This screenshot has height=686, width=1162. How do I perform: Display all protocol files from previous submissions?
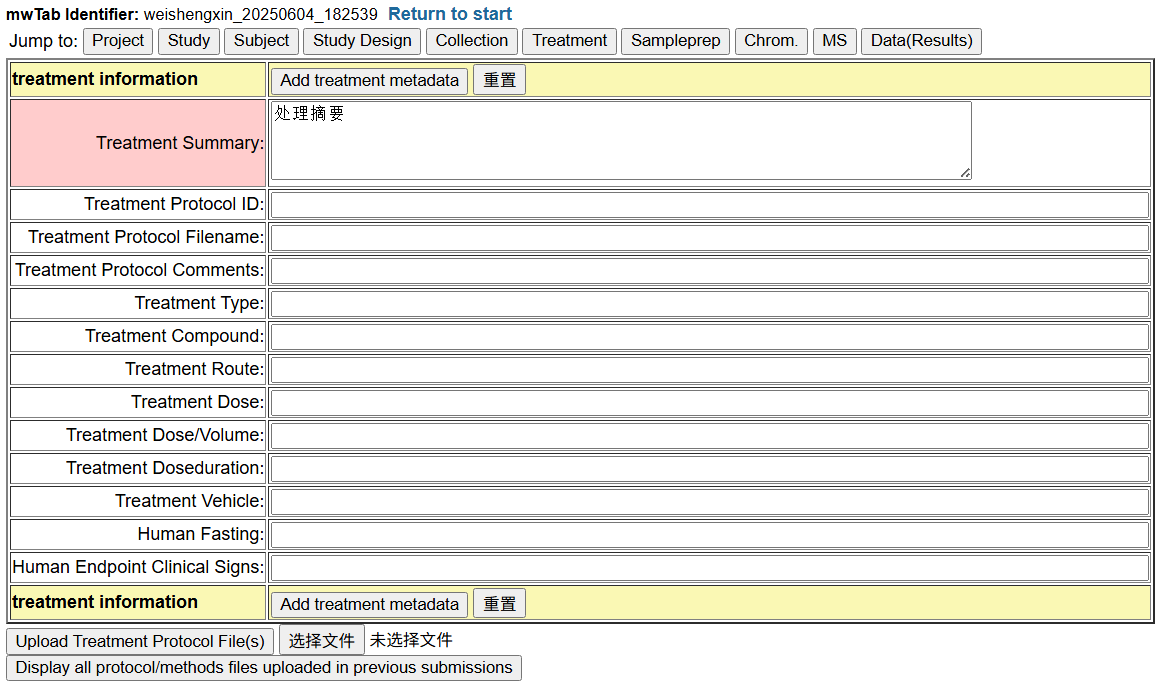pyautogui.click(x=264, y=668)
